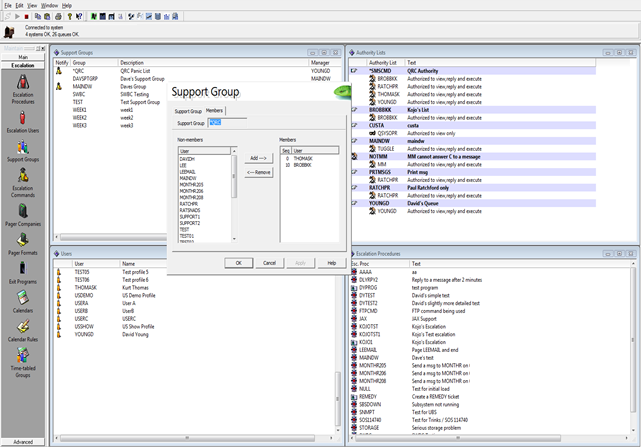Screen dimensions: 641x447
Task: Select the Pager Formats sidebar icon
Action: coord(22,244)
